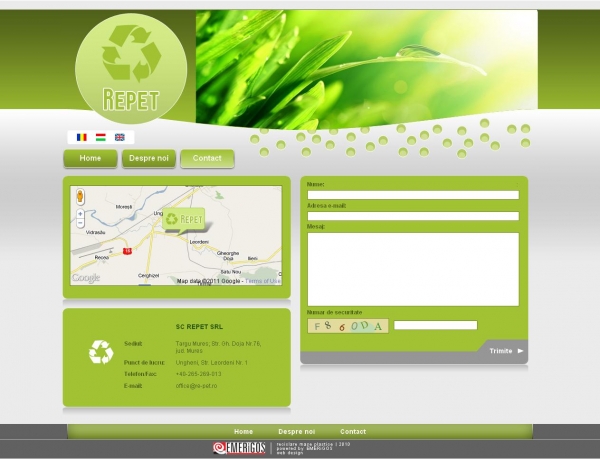Click the captcha image F86ODA
600x459 pixels.
348,326
